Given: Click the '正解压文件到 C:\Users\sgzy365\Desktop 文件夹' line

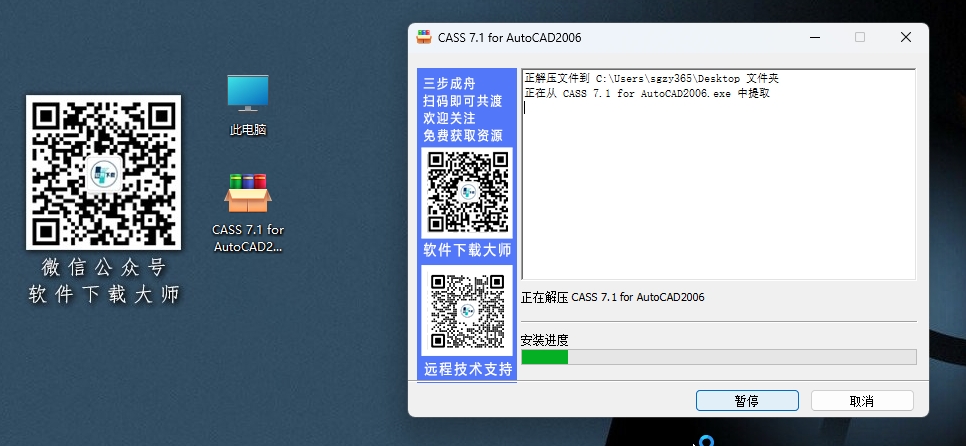Looking at the screenshot, I should tap(652, 79).
